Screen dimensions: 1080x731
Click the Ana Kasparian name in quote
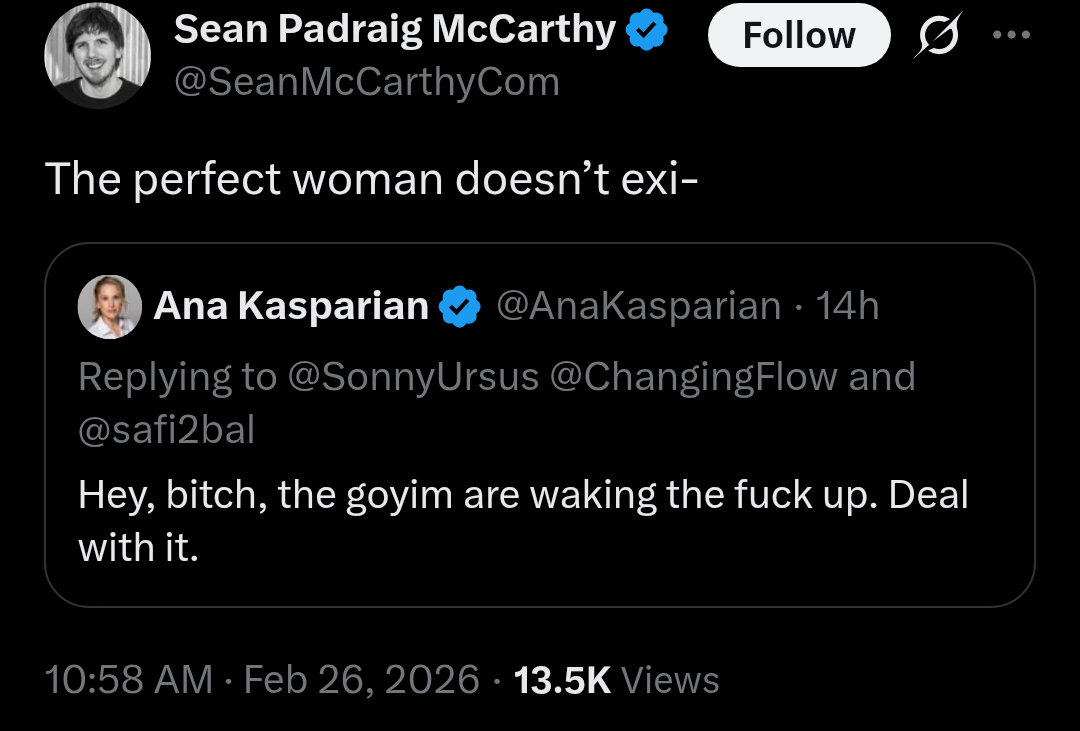tap(291, 306)
